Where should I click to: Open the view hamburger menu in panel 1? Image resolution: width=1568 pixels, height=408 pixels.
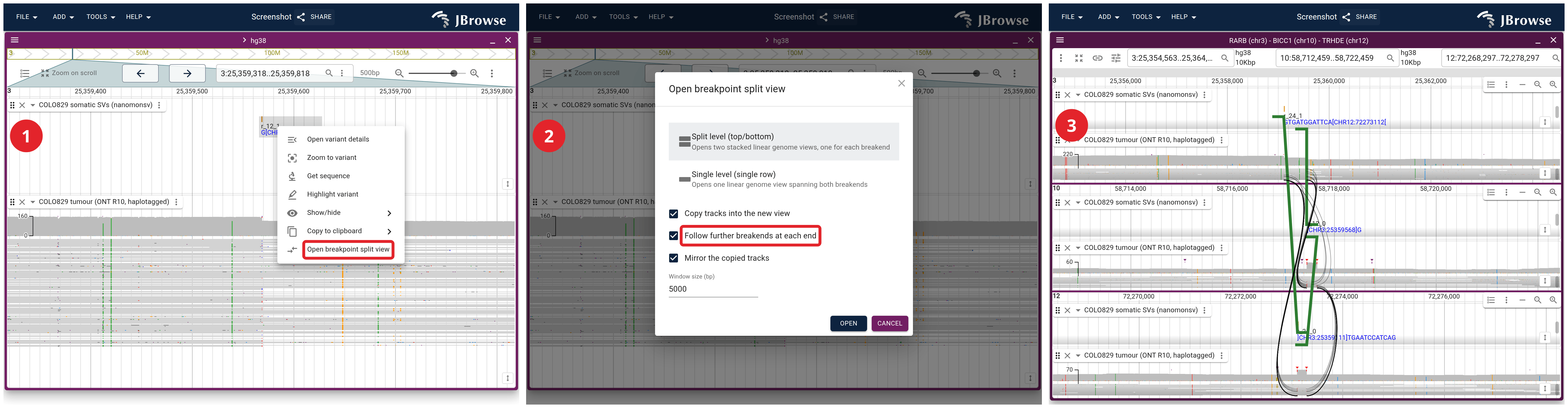pyautogui.click(x=15, y=40)
